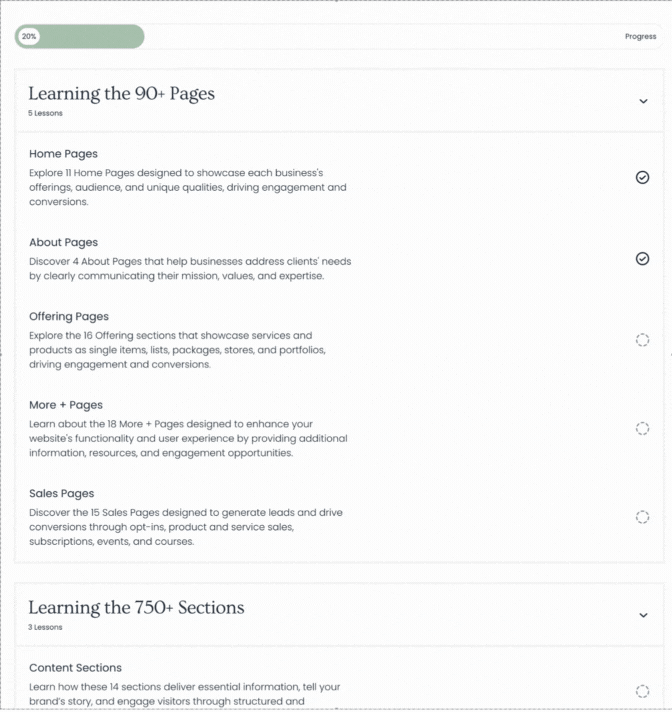The width and height of the screenshot is (672, 712).
Task: Open the Sales Pages lesson
Action: coord(62,493)
